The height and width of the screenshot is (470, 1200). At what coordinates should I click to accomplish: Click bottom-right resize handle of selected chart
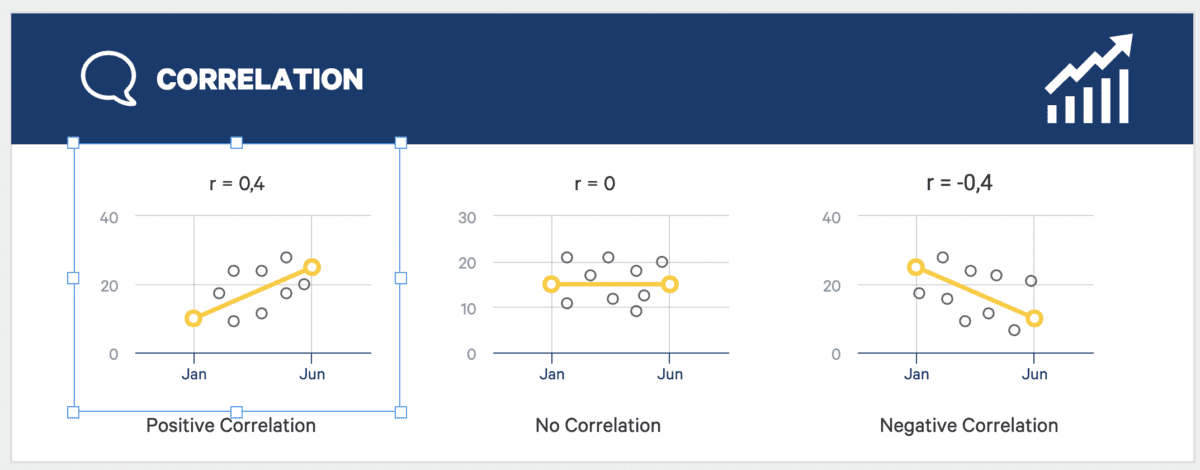401,411
